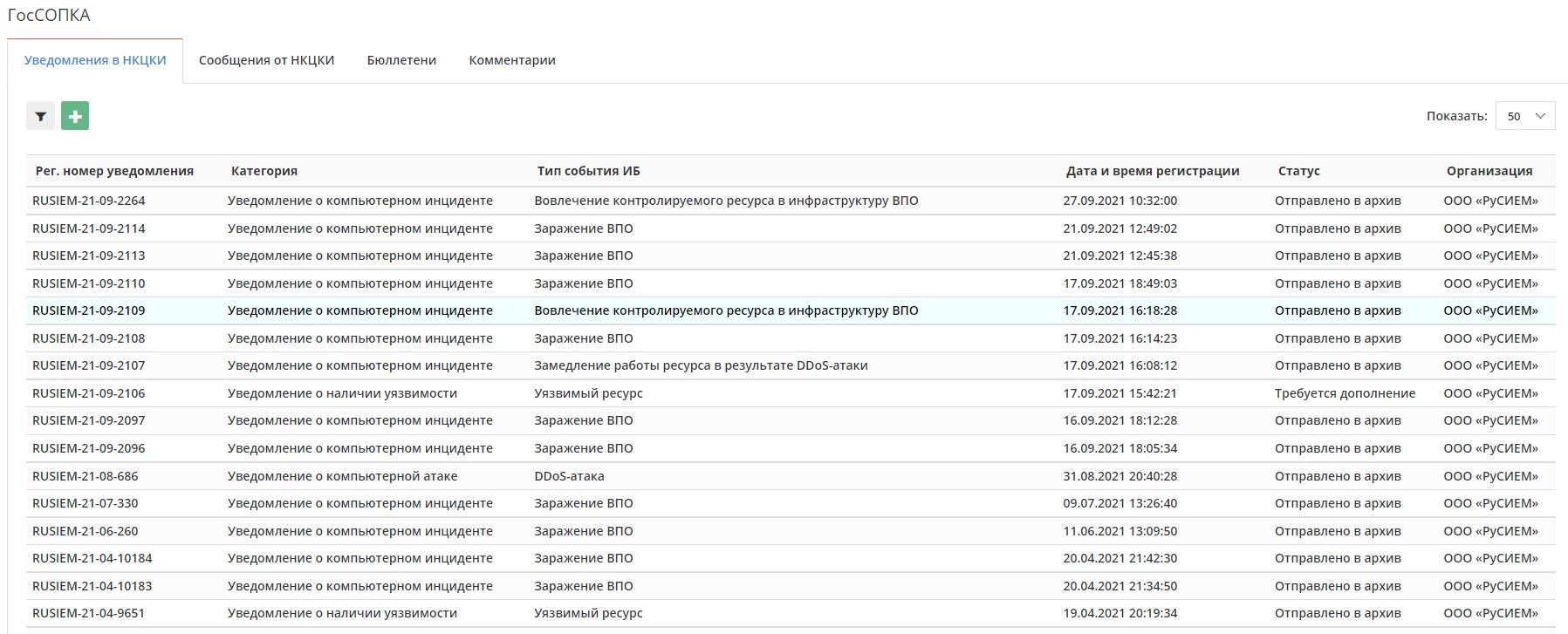The image size is (1568, 634).
Task: Expand the rows-per-page dropdown showing 50
Action: coord(1524,116)
